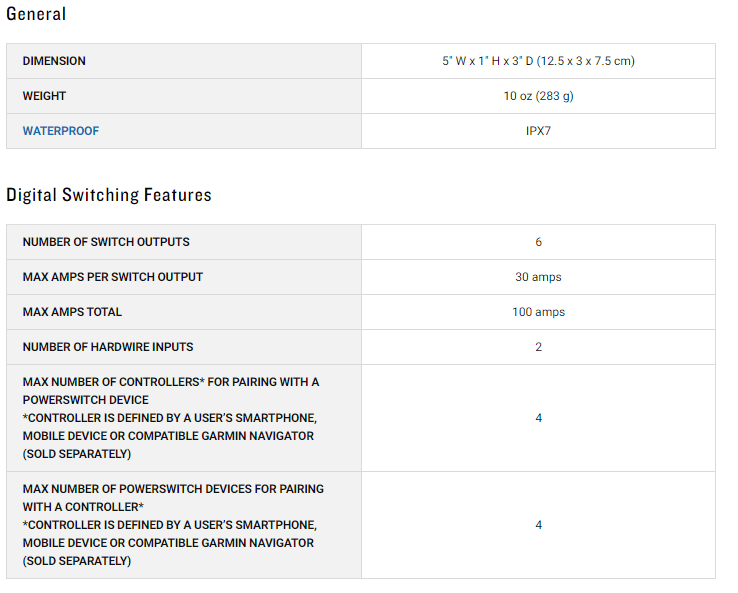The image size is (738, 593).
Task: Select the WEIGHT row label
Action: [x=44, y=96]
